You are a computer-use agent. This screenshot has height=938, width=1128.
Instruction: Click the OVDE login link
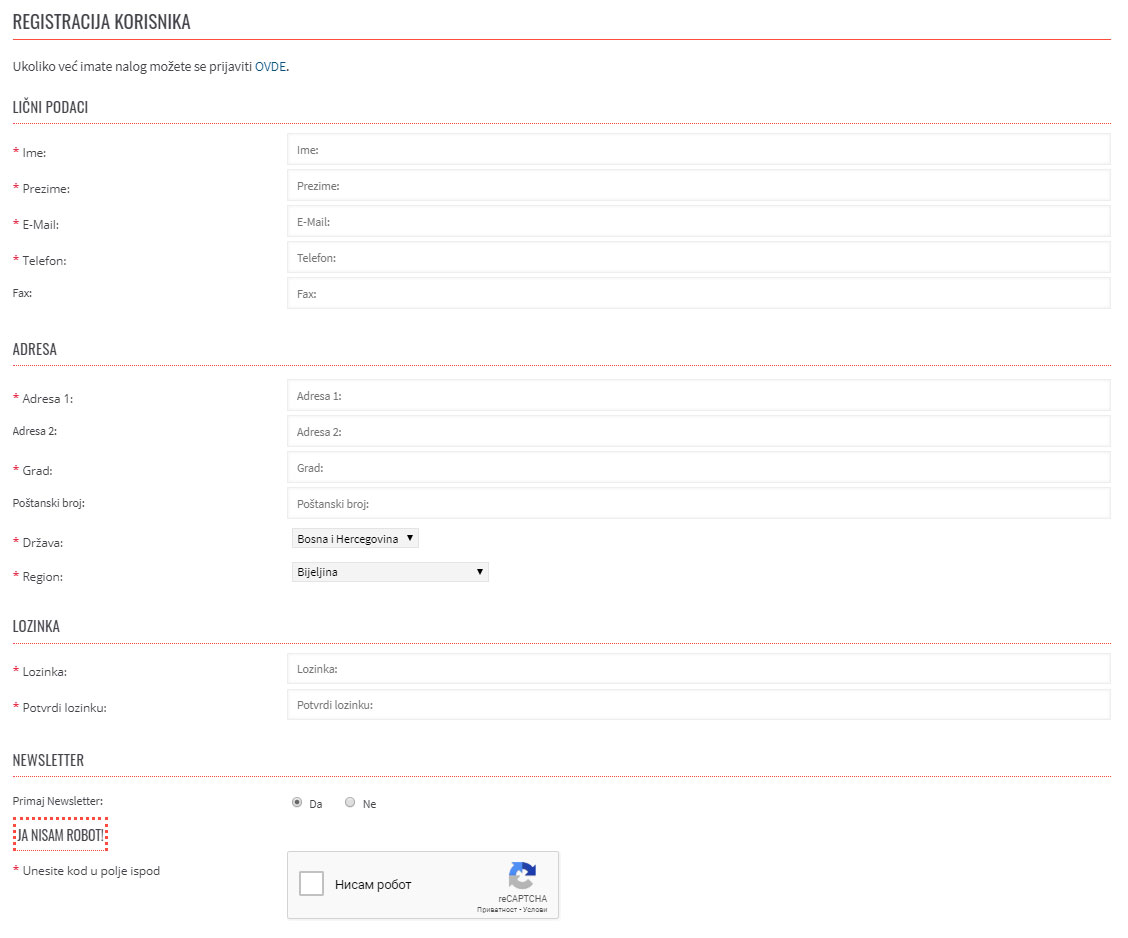click(270, 67)
